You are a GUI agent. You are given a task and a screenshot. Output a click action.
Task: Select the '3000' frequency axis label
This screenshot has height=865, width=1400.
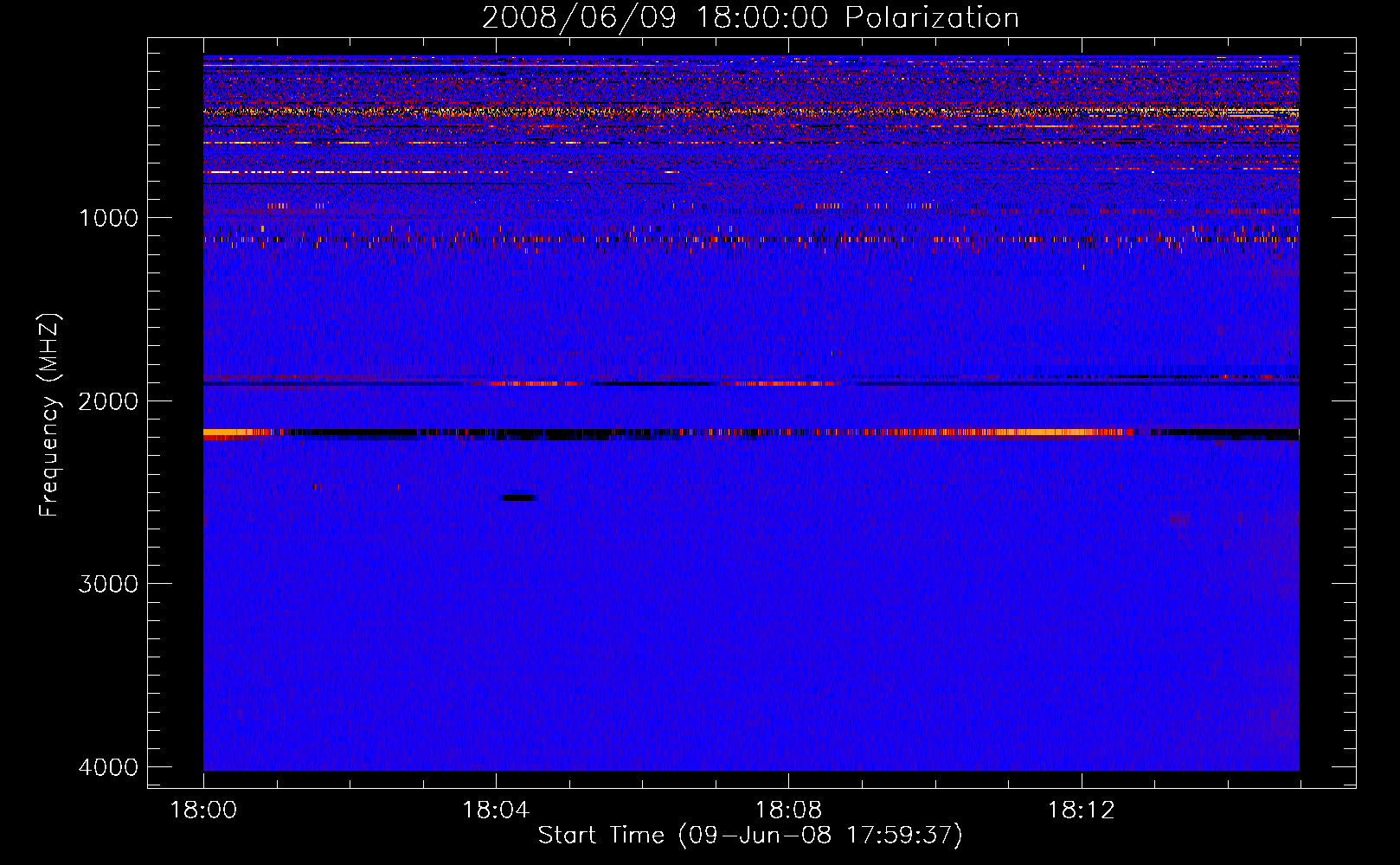108,584
